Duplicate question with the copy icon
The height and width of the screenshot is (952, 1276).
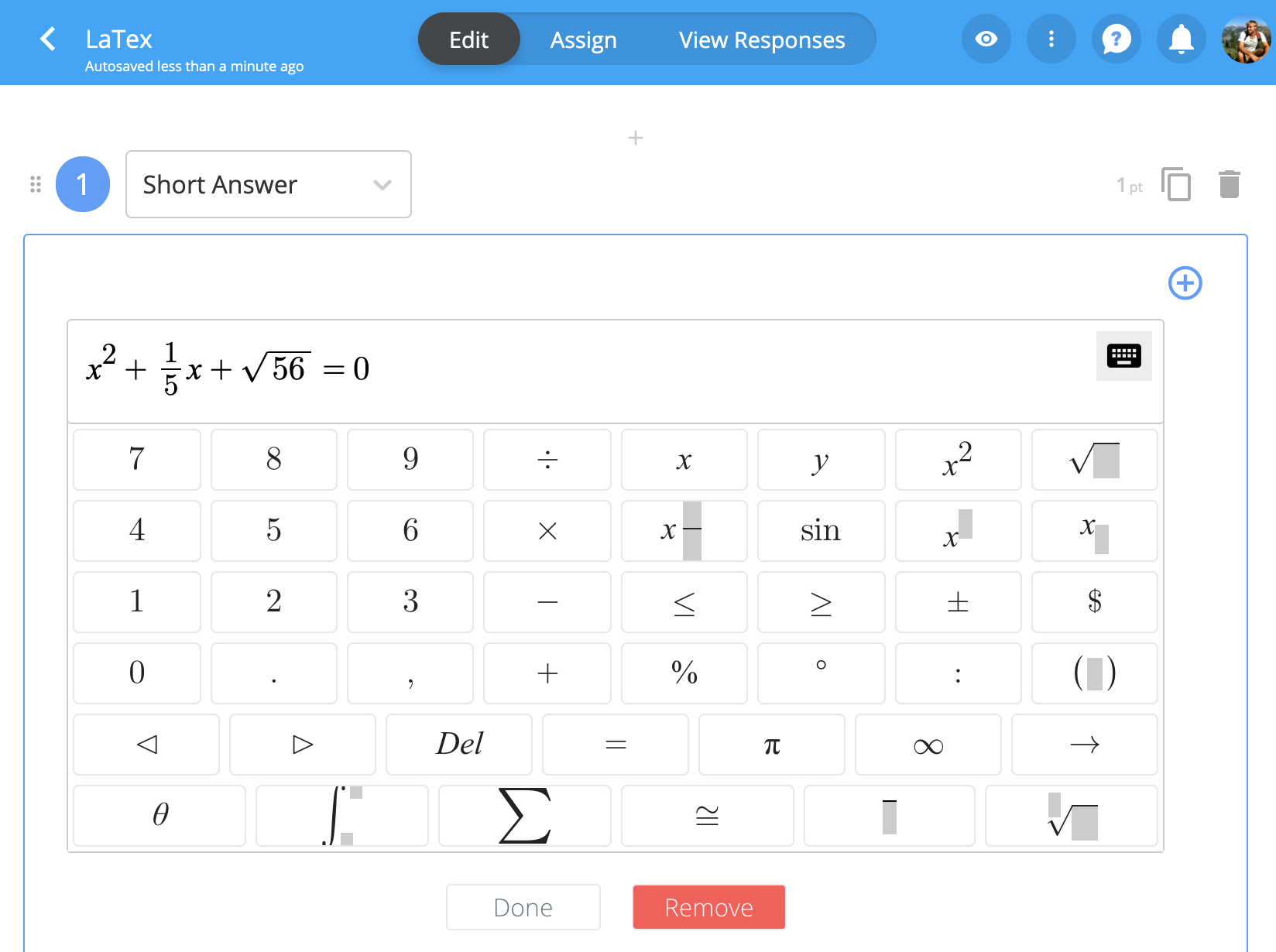(1175, 184)
